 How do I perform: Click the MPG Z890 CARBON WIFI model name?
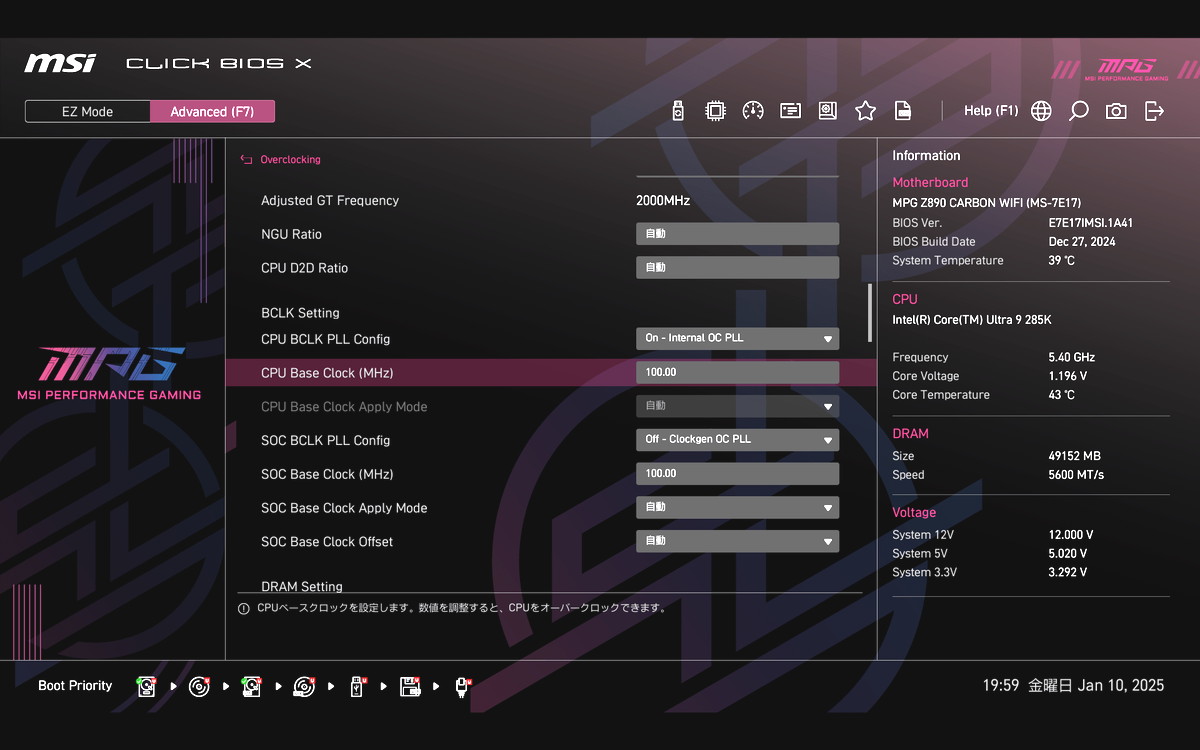tap(986, 203)
